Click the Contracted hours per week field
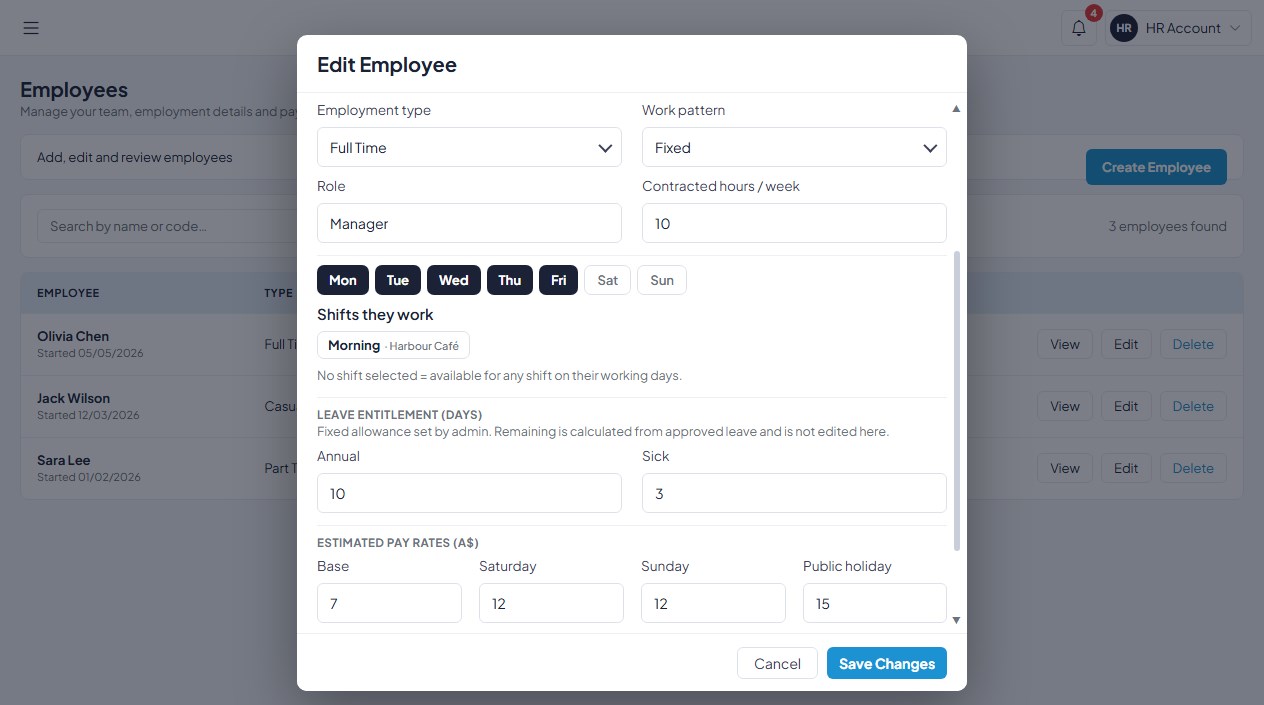The height and width of the screenshot is (705, 1264). [x=794, y=223]
